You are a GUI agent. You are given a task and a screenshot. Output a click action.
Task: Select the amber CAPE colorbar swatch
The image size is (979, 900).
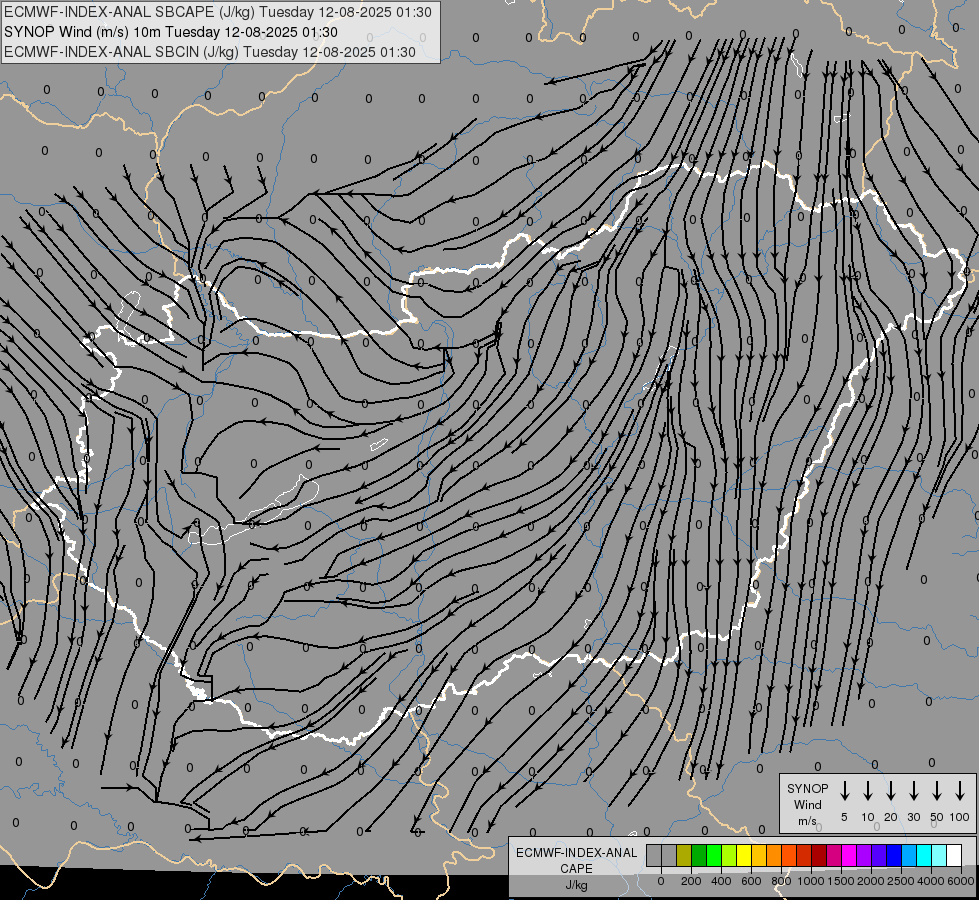759,855
